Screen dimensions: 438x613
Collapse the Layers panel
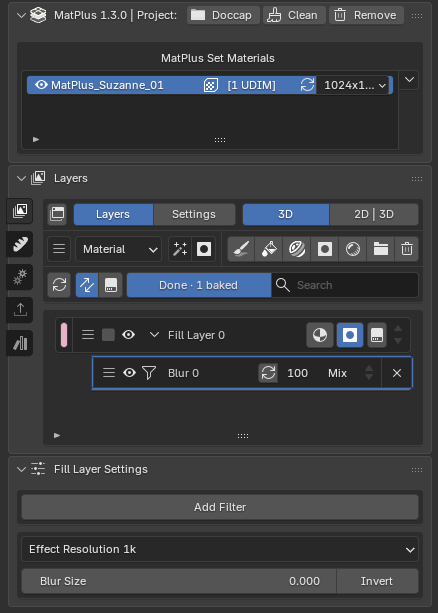tap(22, 178)
